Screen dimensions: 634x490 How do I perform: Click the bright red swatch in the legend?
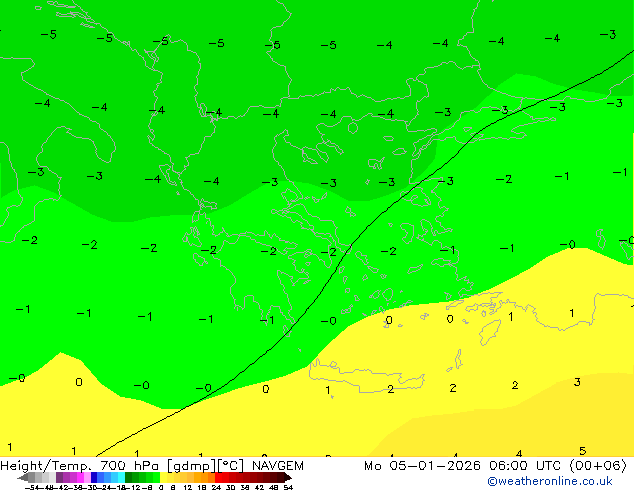coord(218,477)
